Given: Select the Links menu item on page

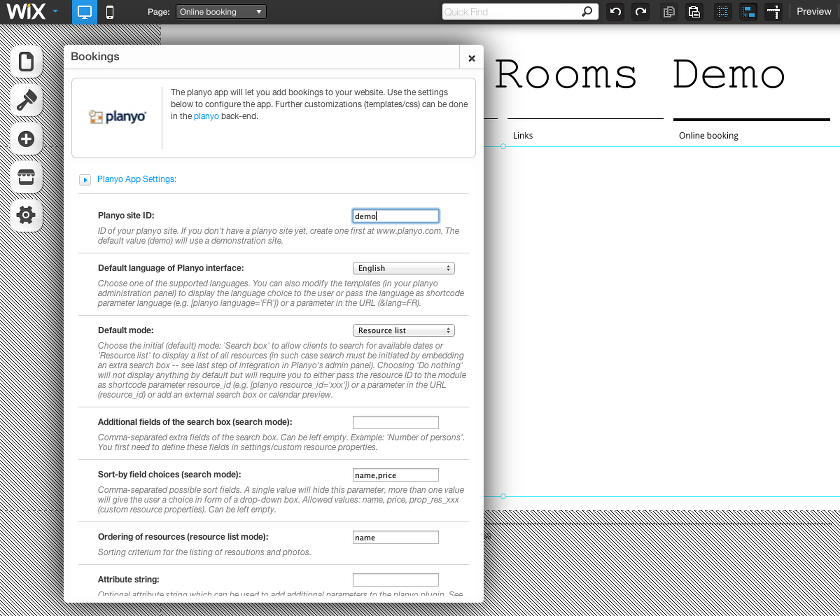Looking at the screenshot, I should coord(523,136).
